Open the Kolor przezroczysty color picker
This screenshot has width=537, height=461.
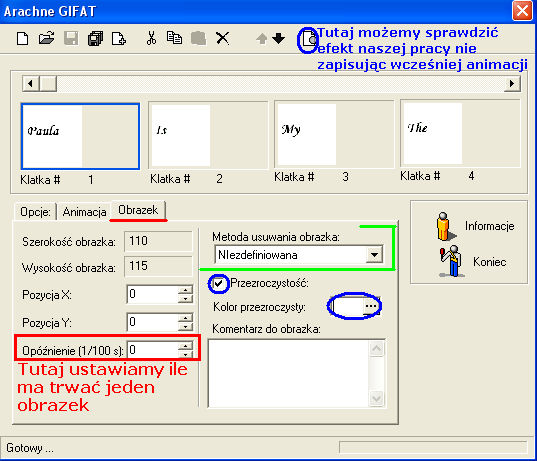[x=371, y=306]
